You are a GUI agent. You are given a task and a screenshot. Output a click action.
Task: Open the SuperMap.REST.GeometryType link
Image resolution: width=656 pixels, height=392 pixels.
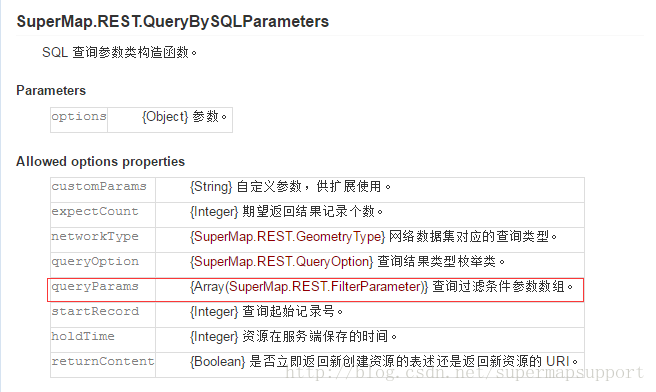pos(287,237)
